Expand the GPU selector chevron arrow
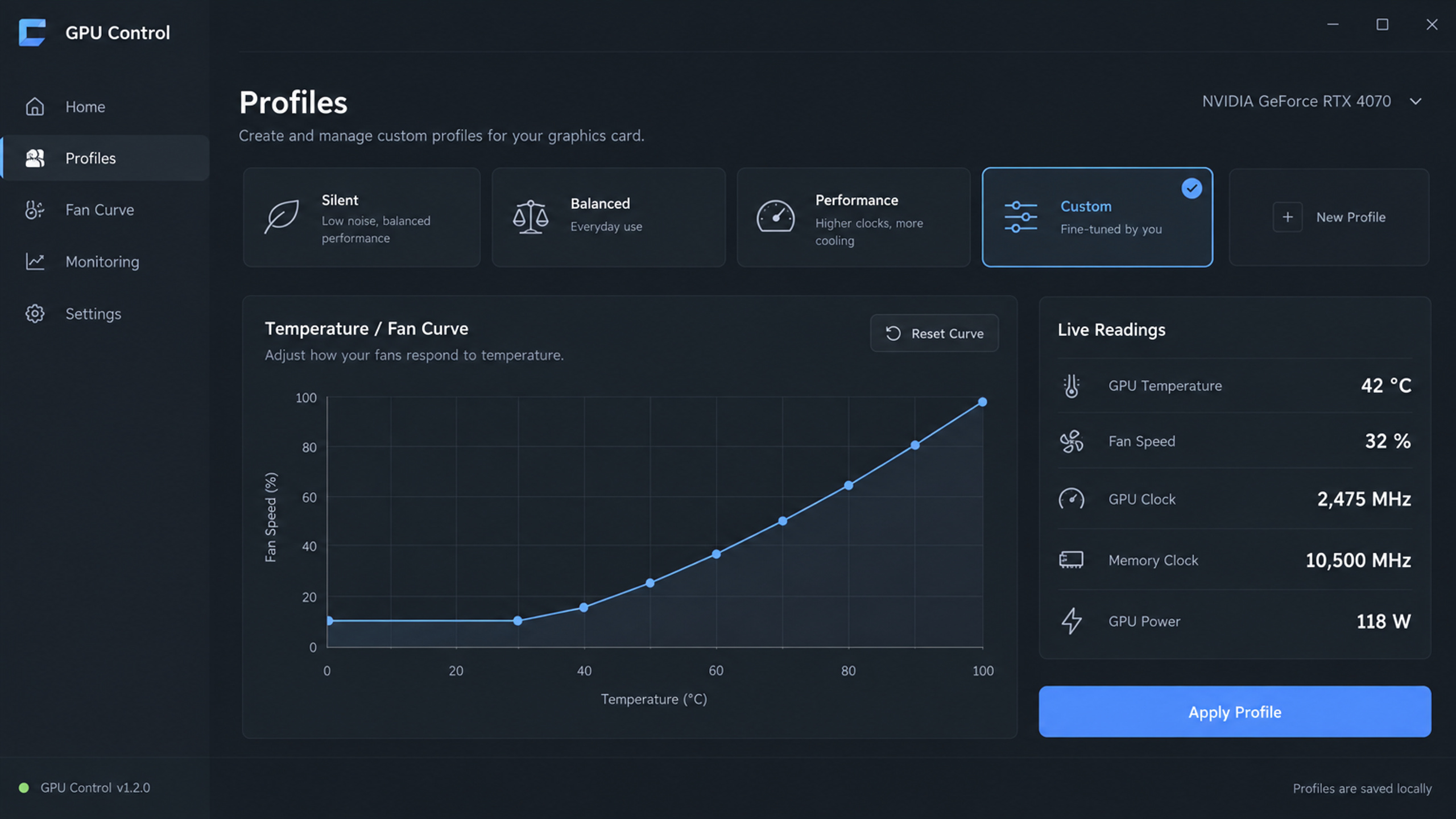Screen dimensions: 1456x819 pos(1416,102)
